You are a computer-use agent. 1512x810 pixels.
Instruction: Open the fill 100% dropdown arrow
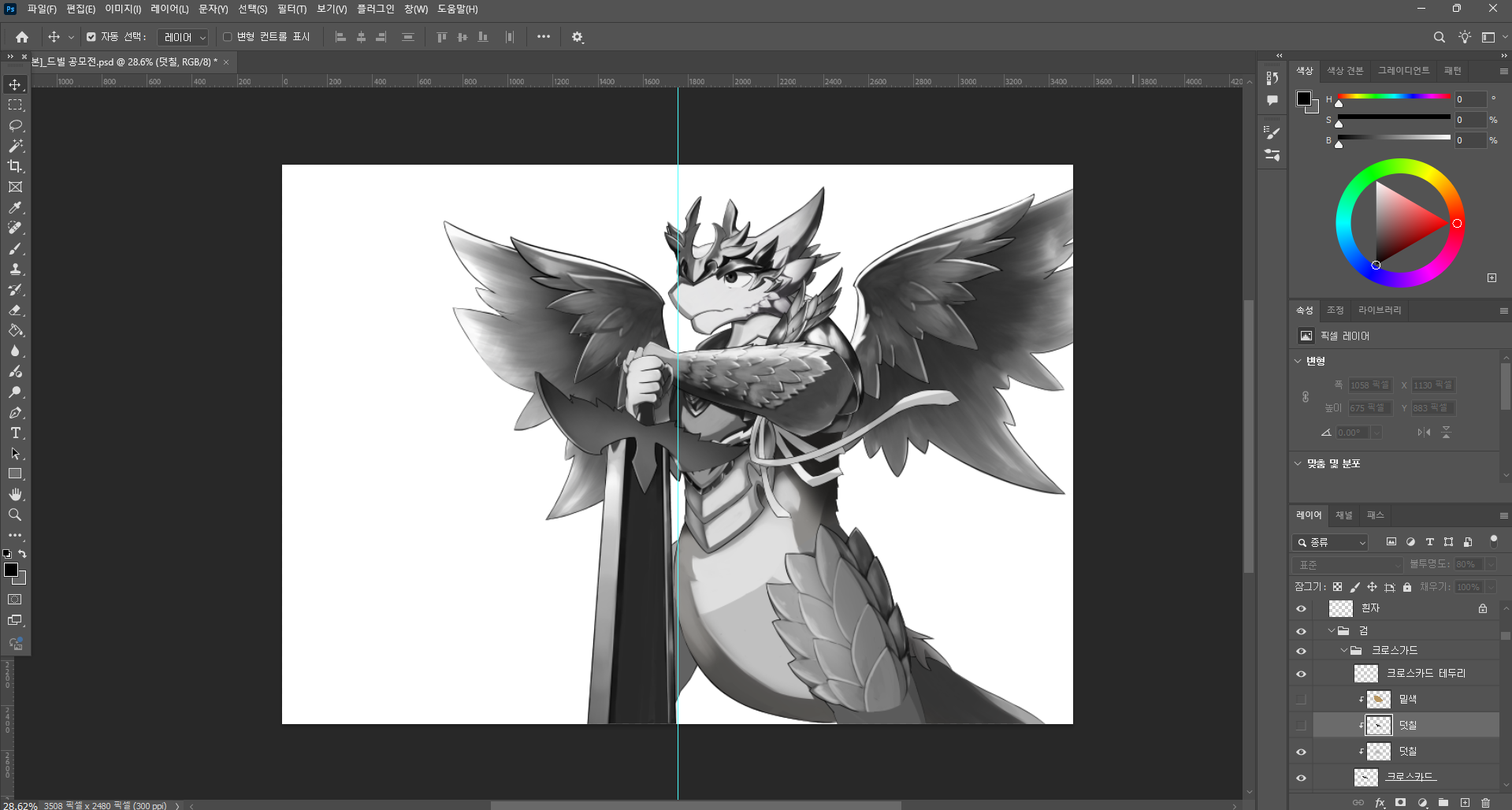(x=1490, y=587)
